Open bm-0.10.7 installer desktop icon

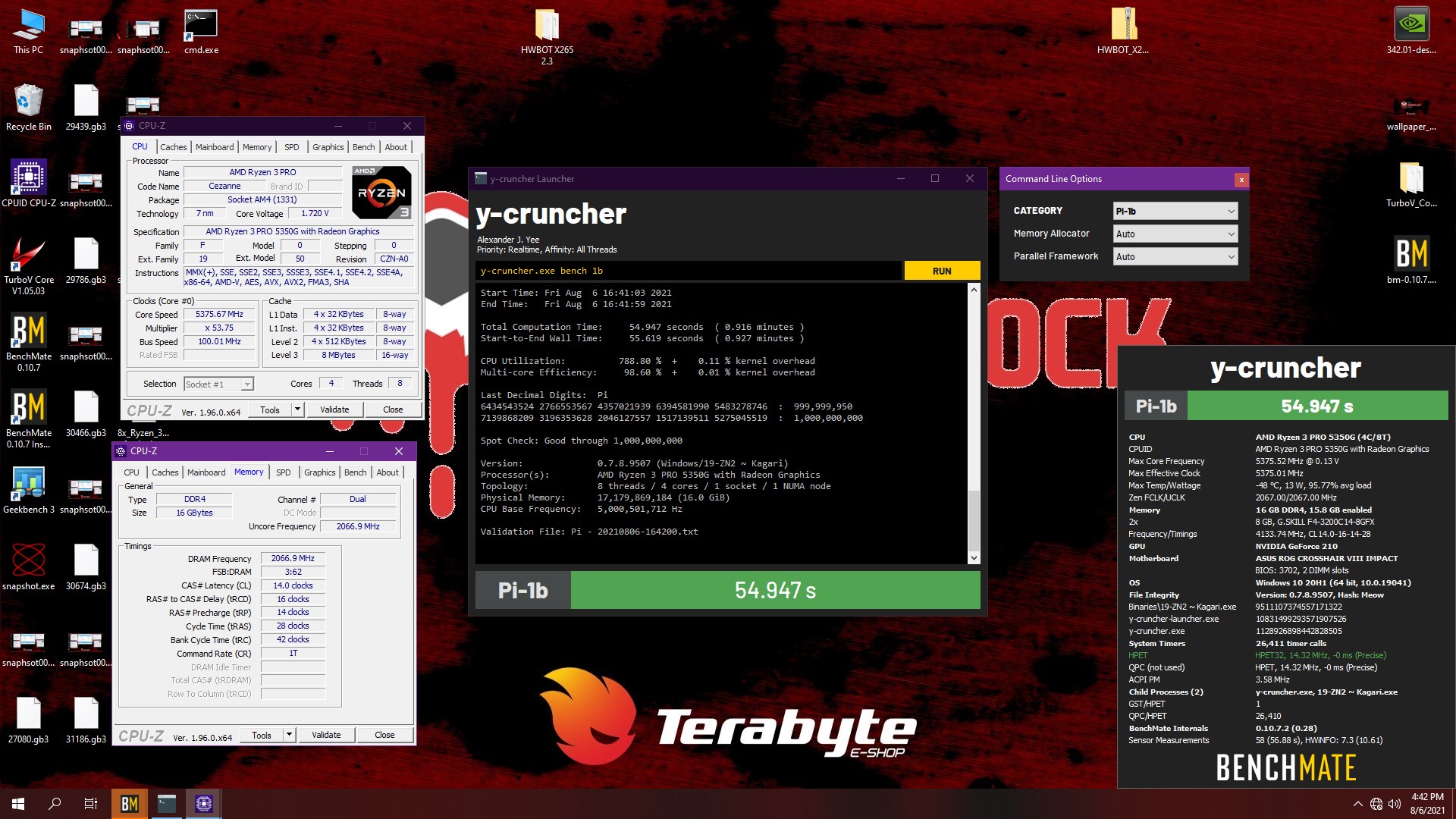1411,260
